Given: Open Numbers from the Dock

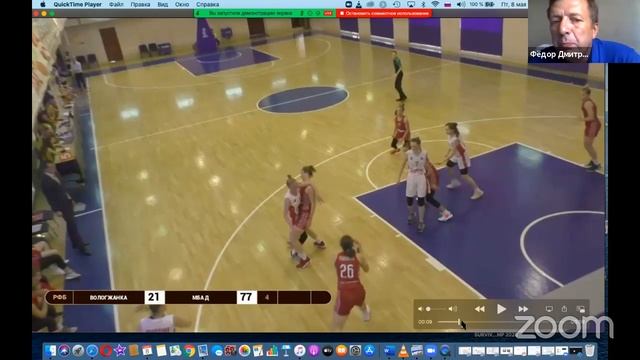Looking at the screenshot, I should click(272, 351).
